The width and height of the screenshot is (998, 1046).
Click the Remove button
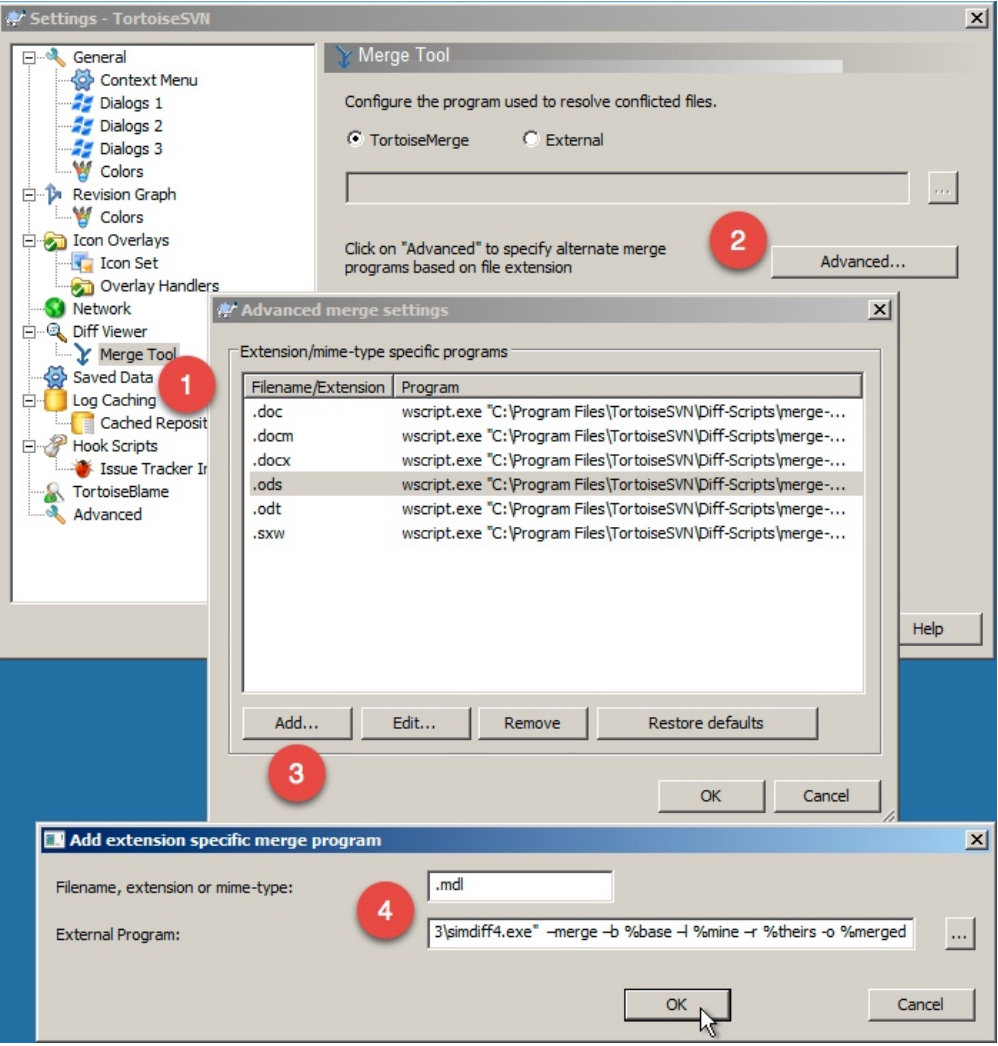pos(532,723)
